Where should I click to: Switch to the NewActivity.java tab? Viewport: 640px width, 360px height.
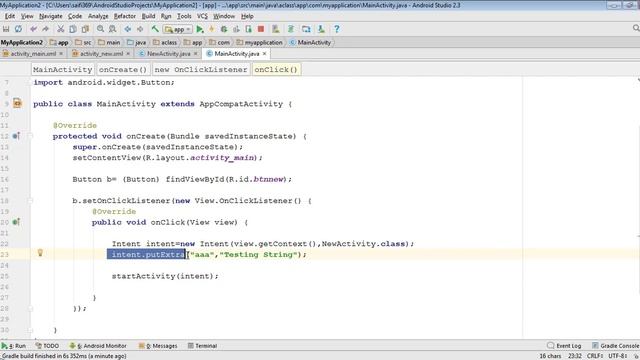168,53
